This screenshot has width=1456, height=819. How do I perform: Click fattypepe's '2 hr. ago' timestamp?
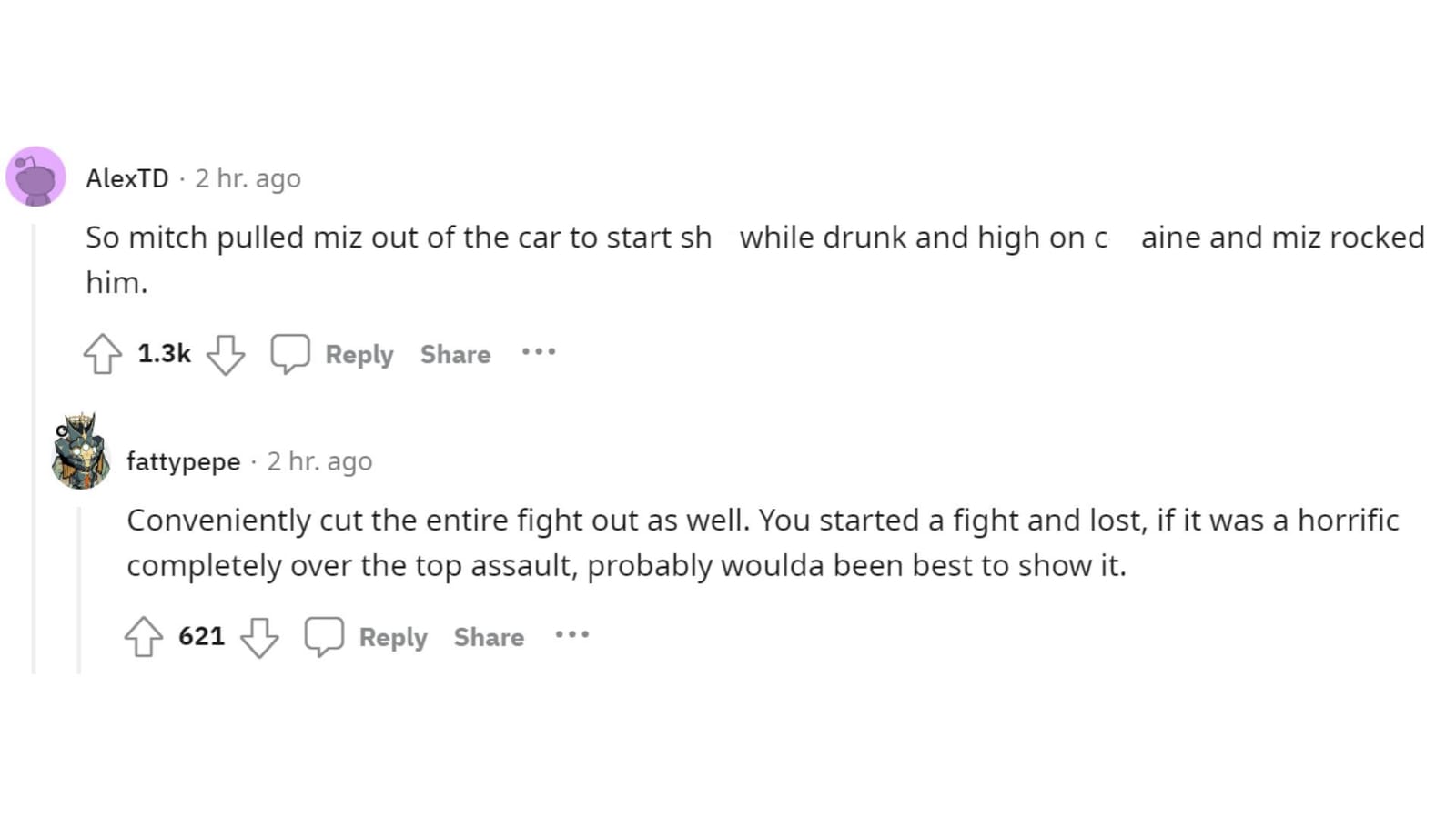[319, 461]
